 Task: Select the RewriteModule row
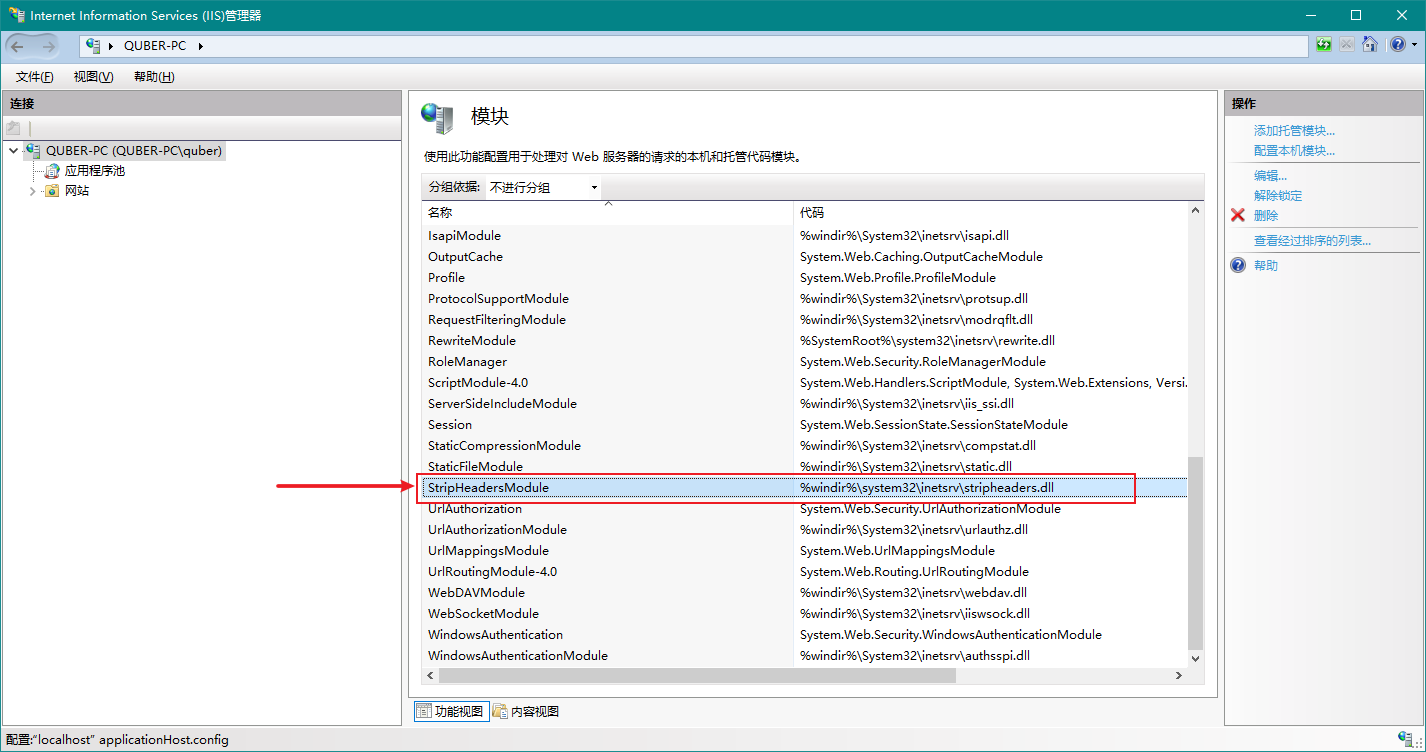tap(472, 341)
